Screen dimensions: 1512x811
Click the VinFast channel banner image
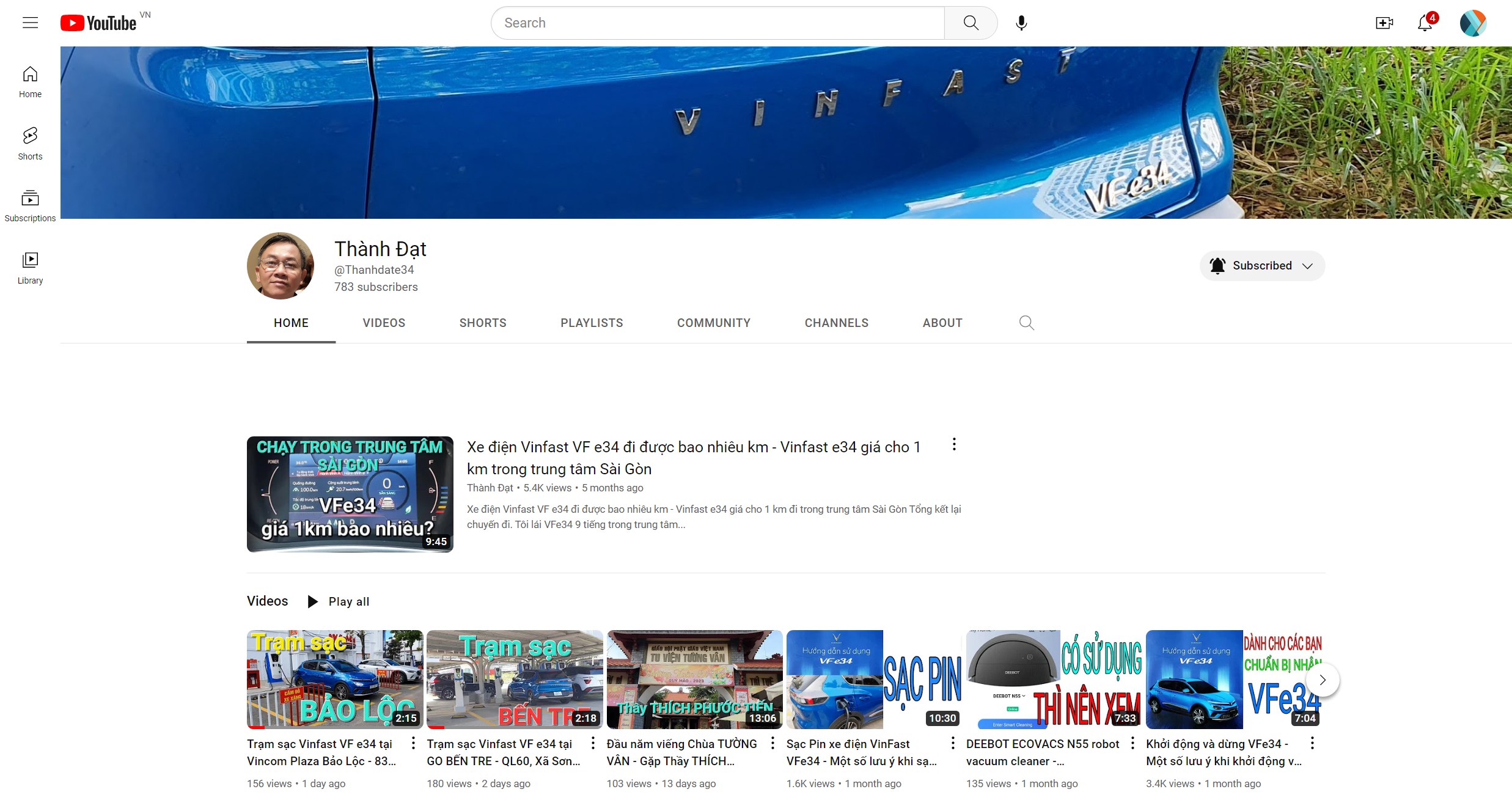coord(786,133)
